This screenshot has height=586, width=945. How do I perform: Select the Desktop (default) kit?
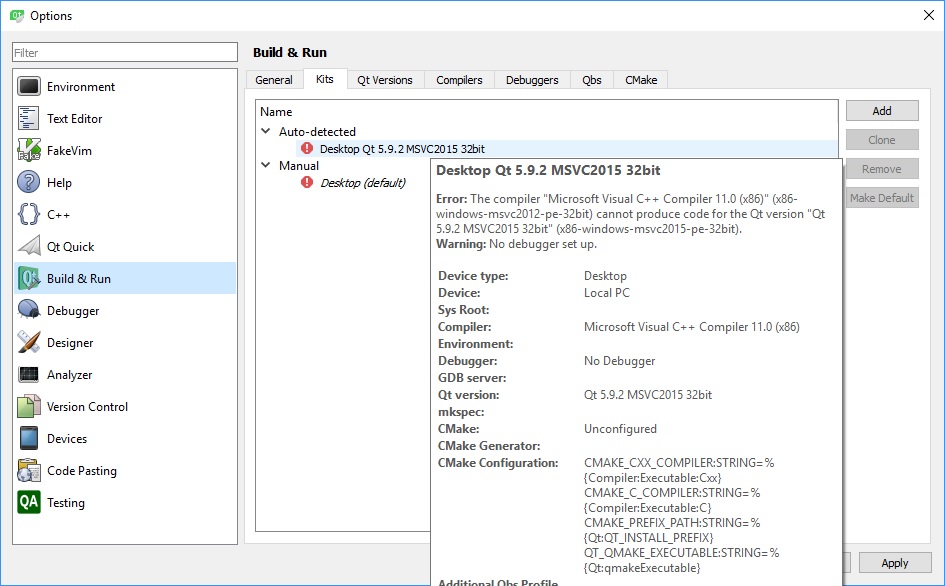(x=363, y=183)
